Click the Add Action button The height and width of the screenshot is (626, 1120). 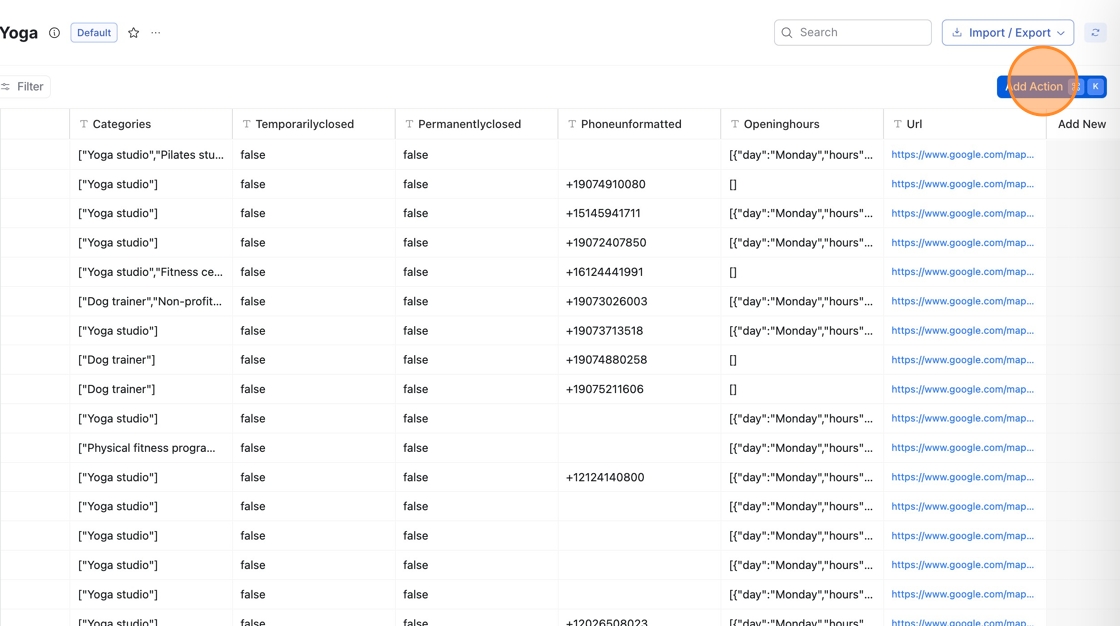[1051, 86]
